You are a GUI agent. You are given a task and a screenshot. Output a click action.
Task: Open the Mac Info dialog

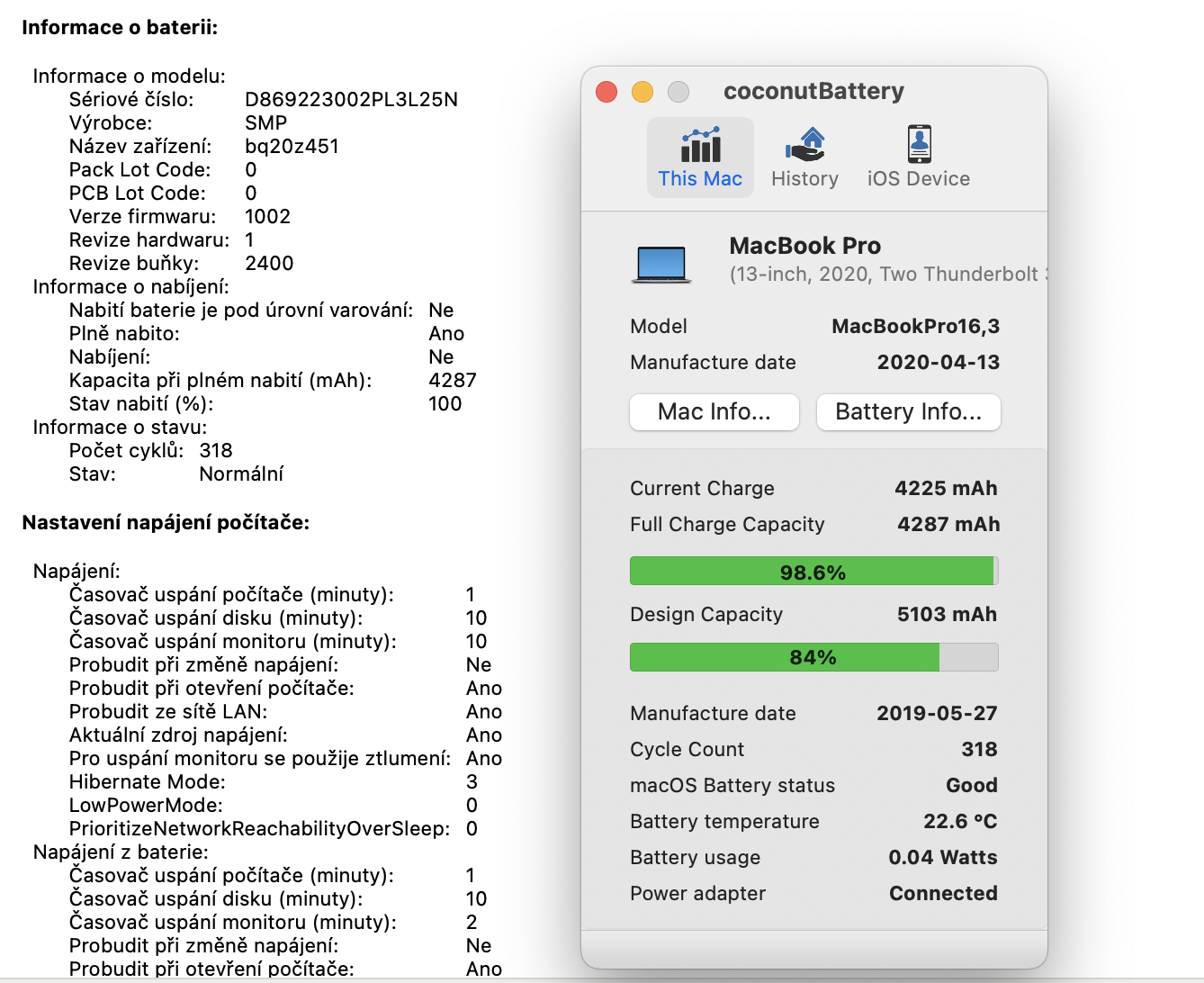pyautogui.click(x=714, y=412)
